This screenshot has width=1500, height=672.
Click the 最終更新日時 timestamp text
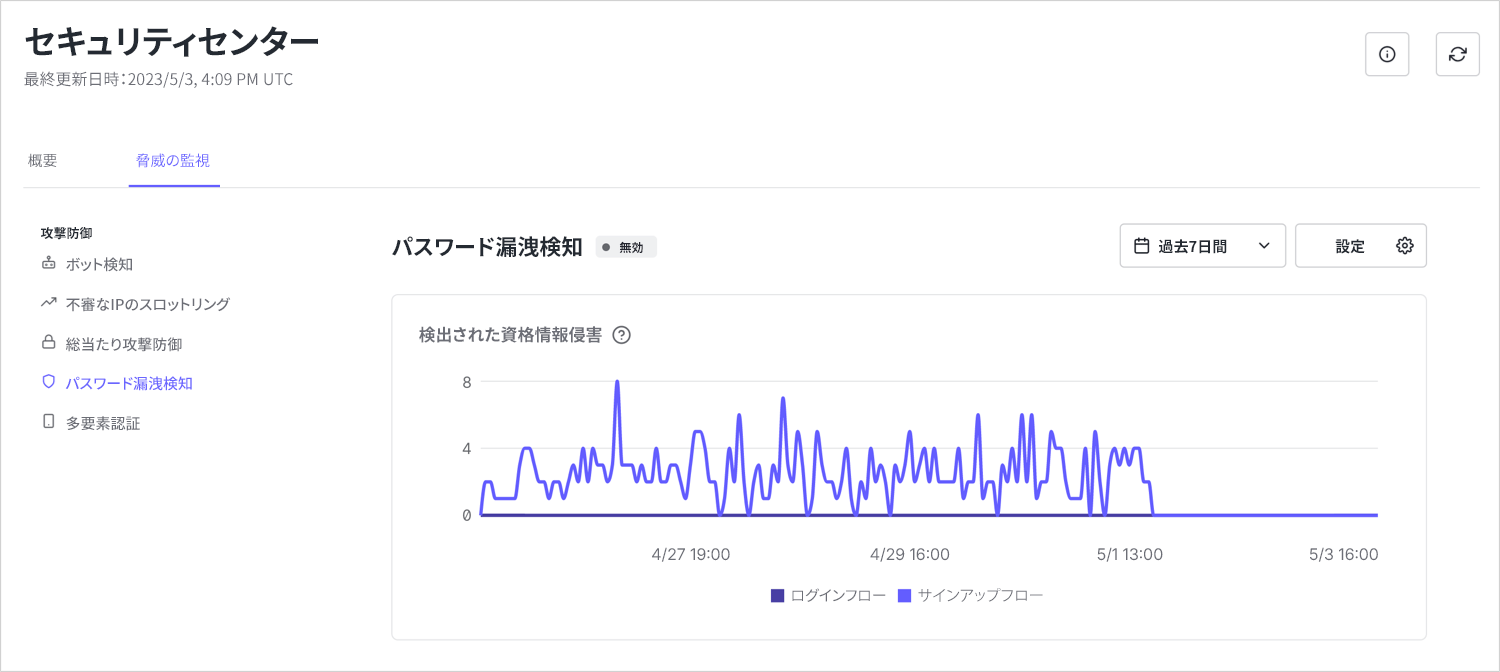pyautogui.click(x=159, y=79)
